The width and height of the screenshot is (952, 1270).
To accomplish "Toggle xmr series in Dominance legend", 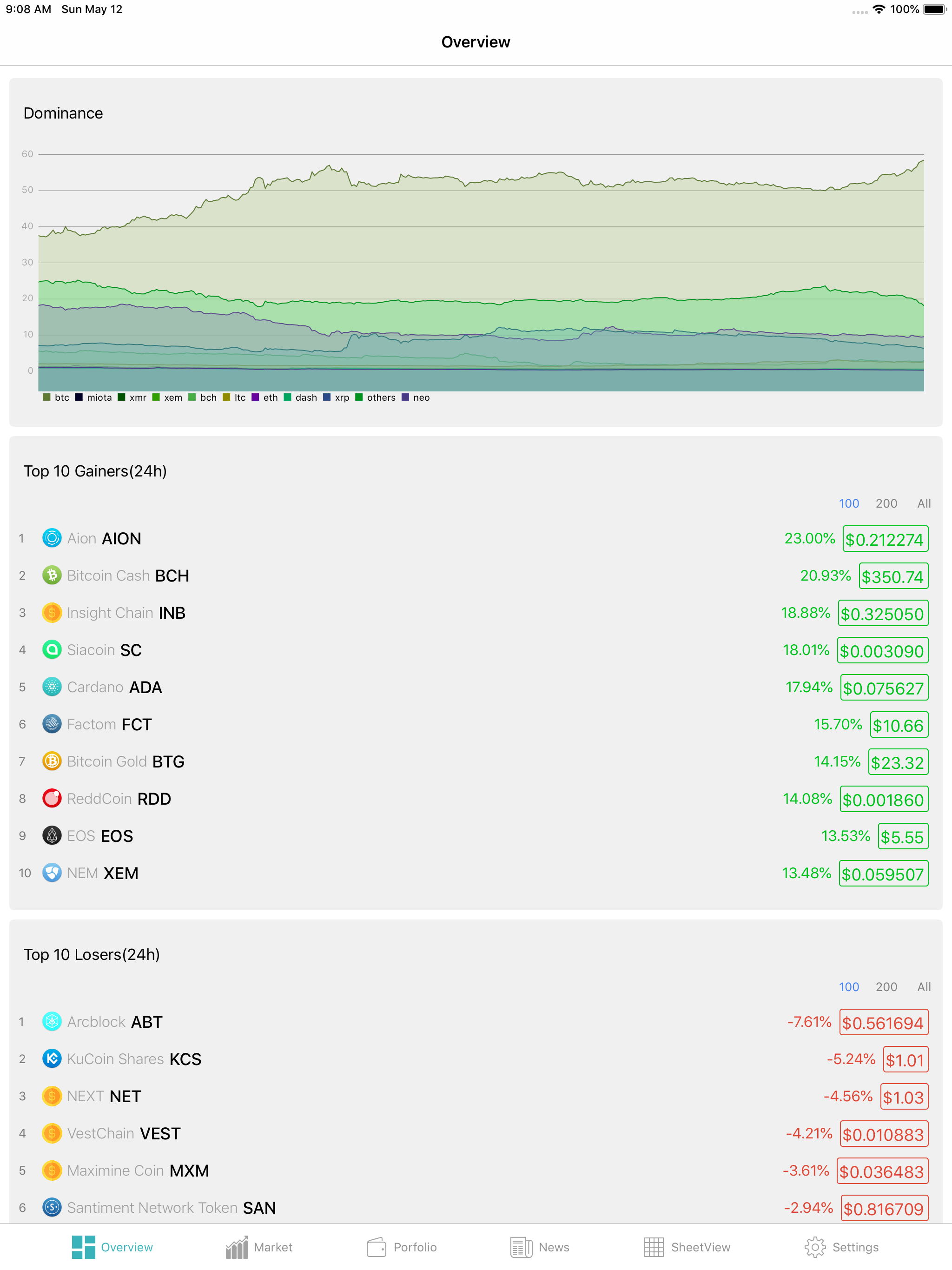I will coord(132,397).
